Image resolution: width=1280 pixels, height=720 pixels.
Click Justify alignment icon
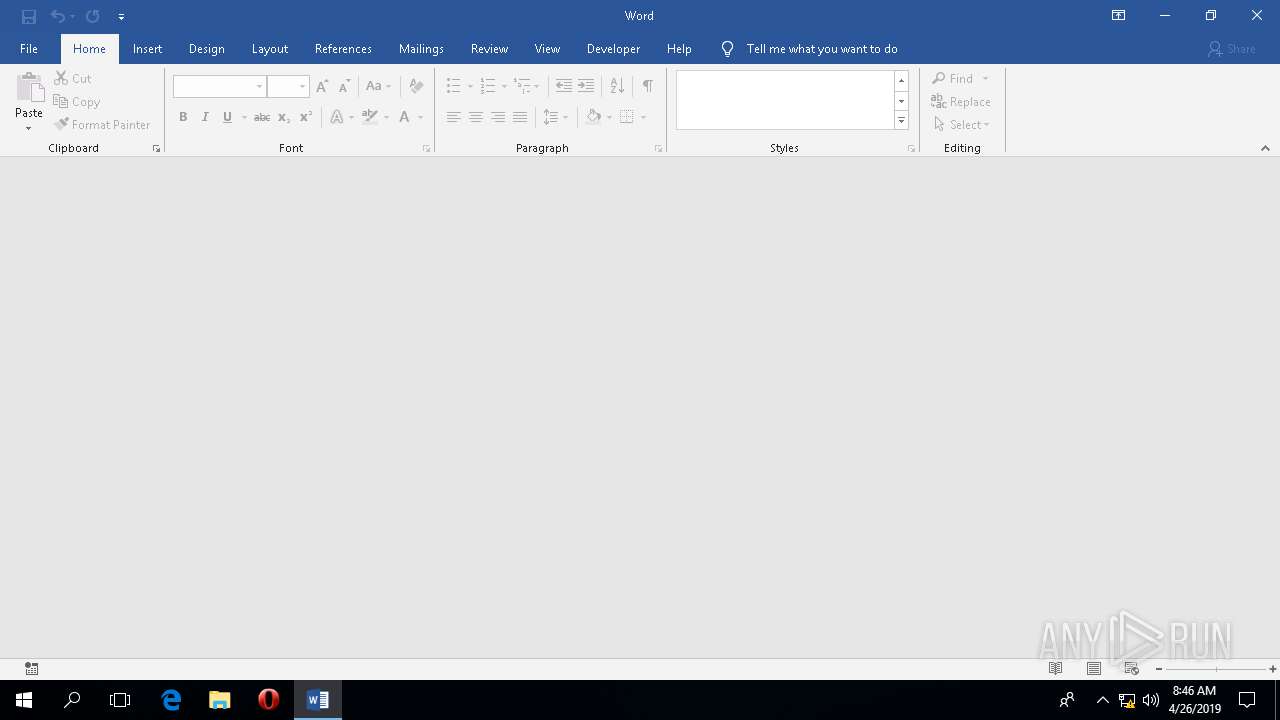tap(520, 117)
